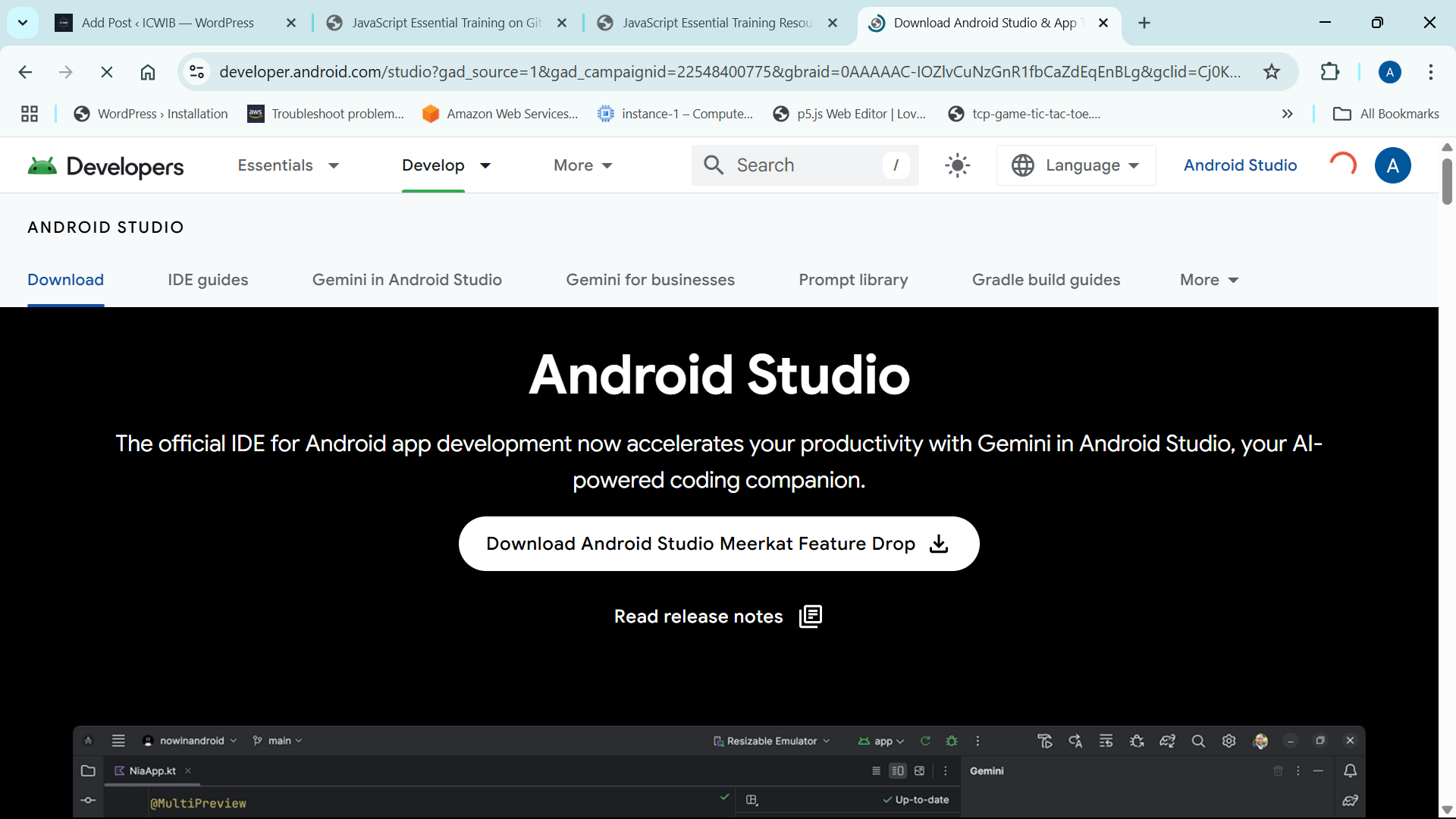Bookmark this page with the star icon

[1272, 72]
